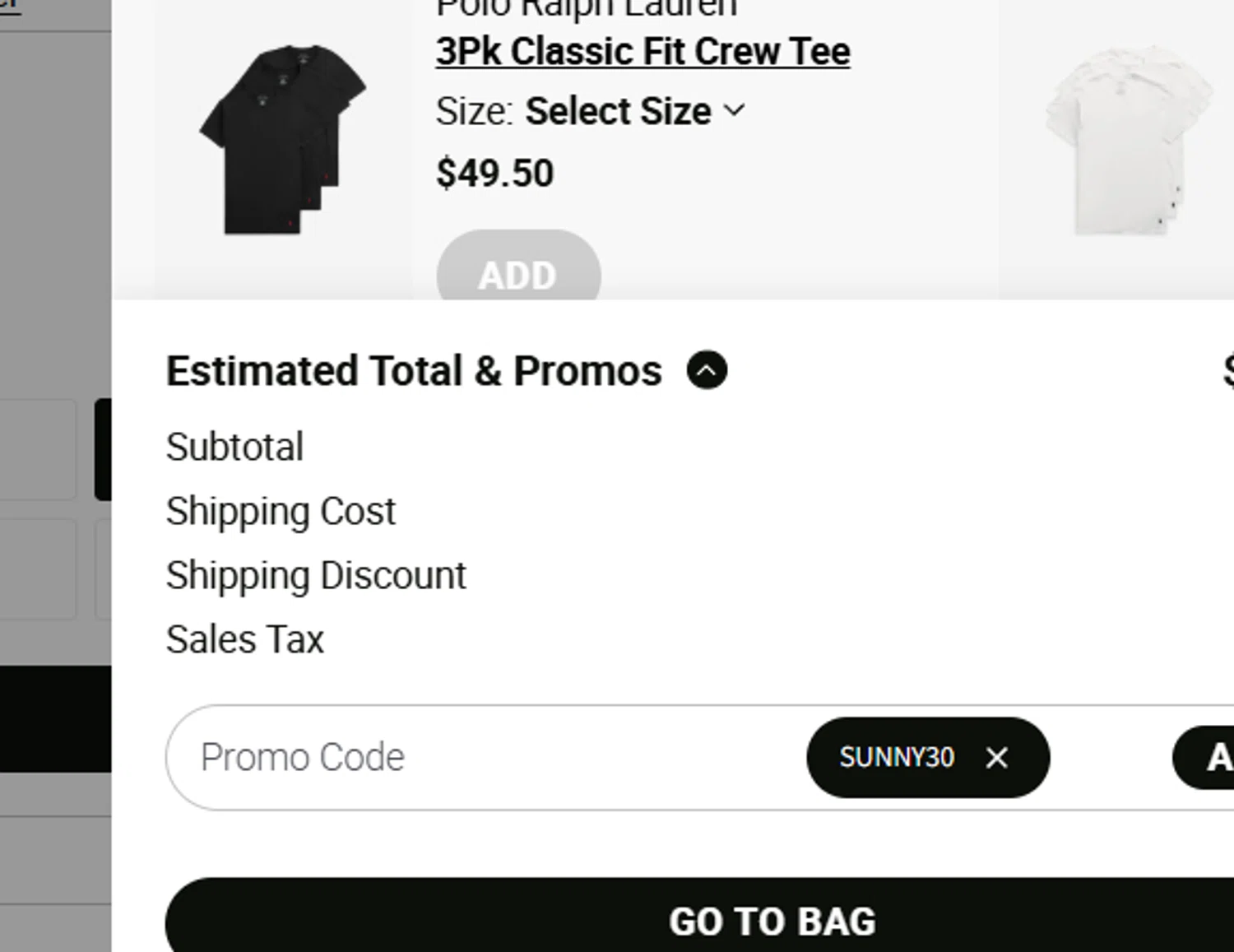Click the down arrow beside Select Size
This screenshot has width=1234, height=952.
click(x=735, y=110)
